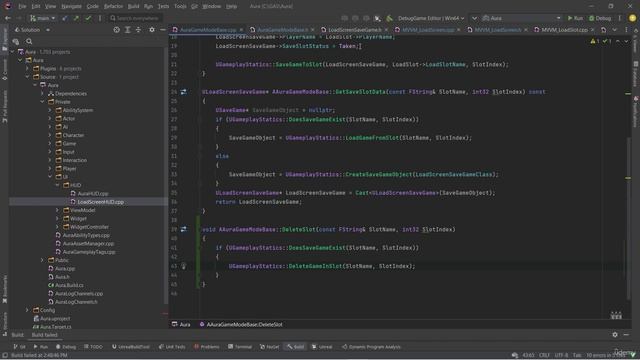The image size is (640, 360).
Task: Click the Update Project blue arrow icon
Action: pos(65,18)
